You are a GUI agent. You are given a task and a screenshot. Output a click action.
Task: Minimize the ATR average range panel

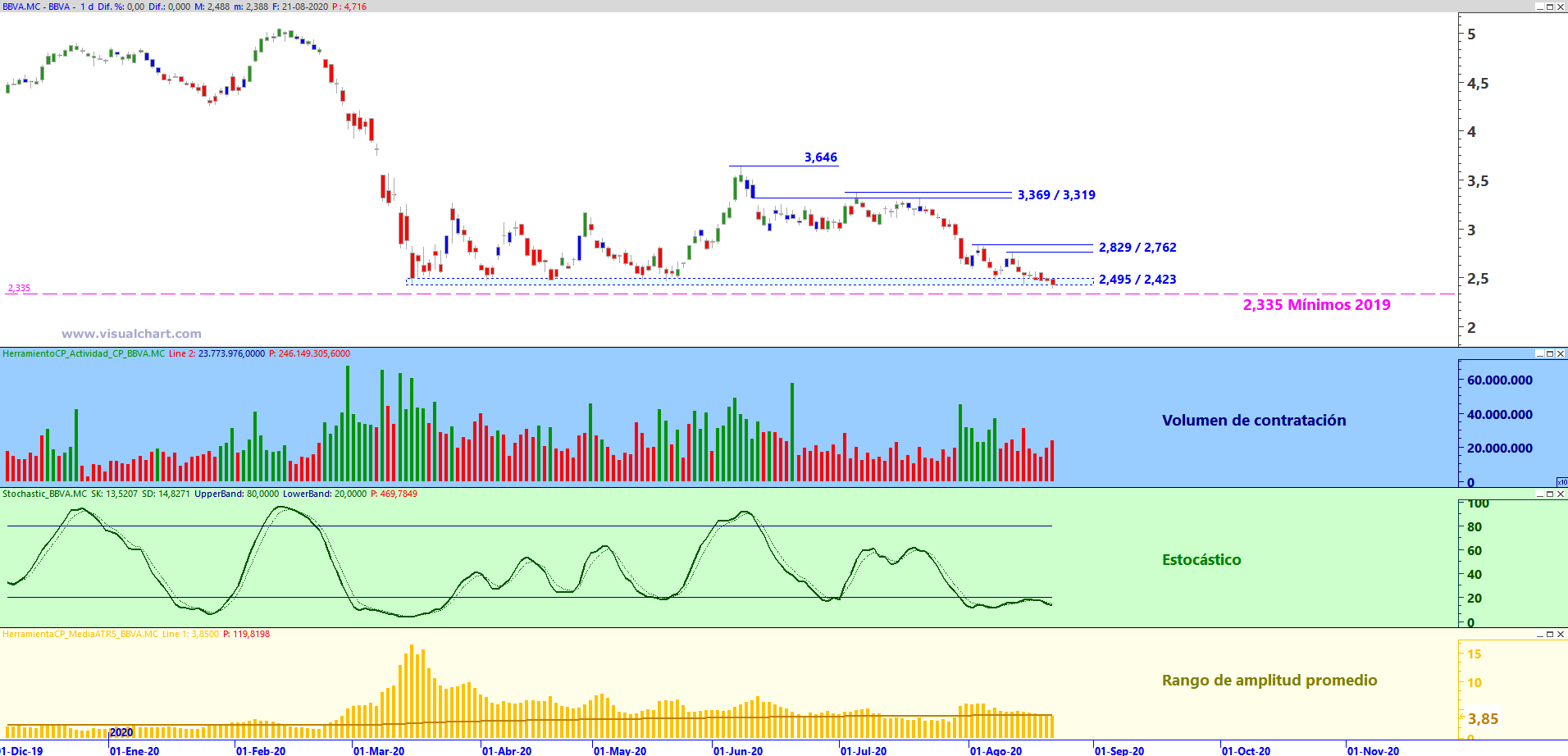[1539, 635]
